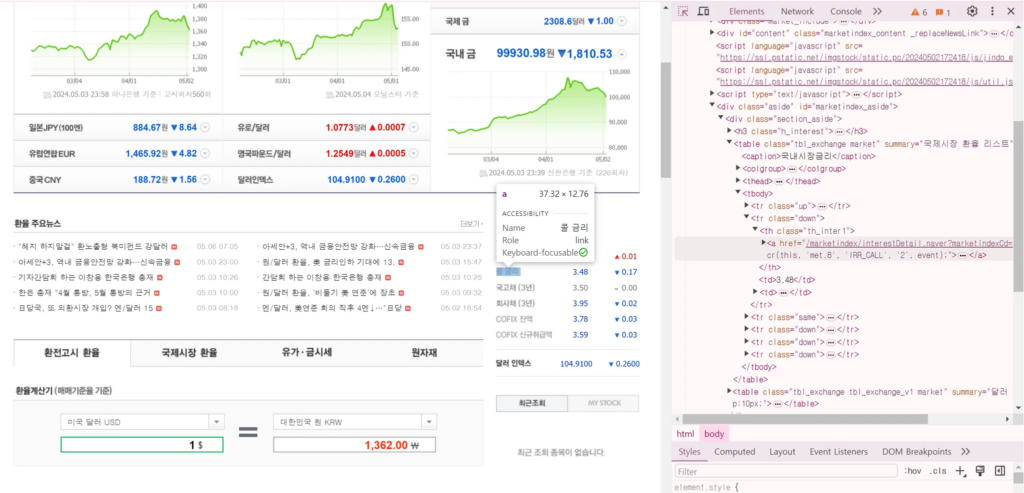Click the KRW result field showing 1,362.00
1024x493 pixels.
pyautogui.click(x=355, y=445)
